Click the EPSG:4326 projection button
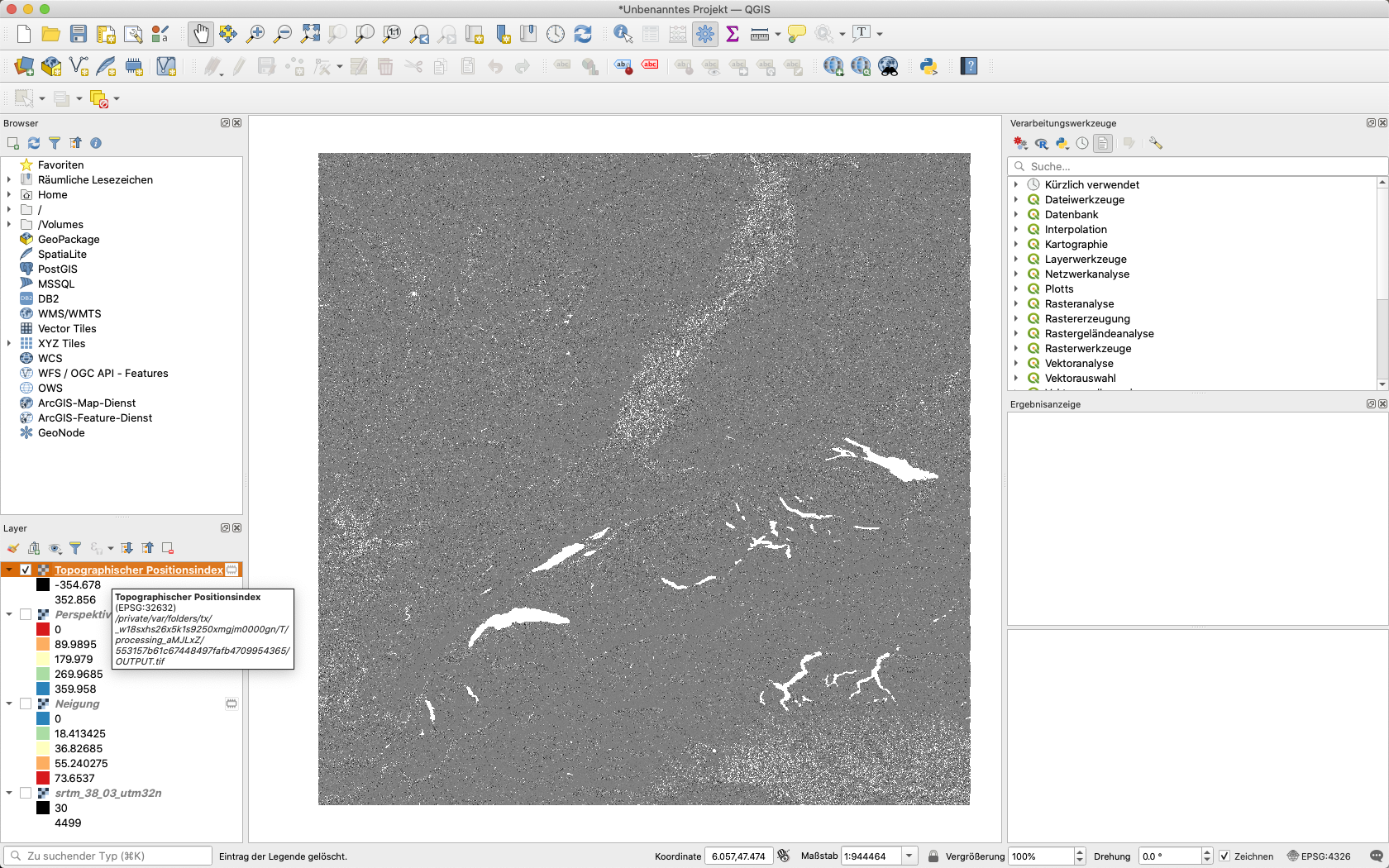 1319,856
